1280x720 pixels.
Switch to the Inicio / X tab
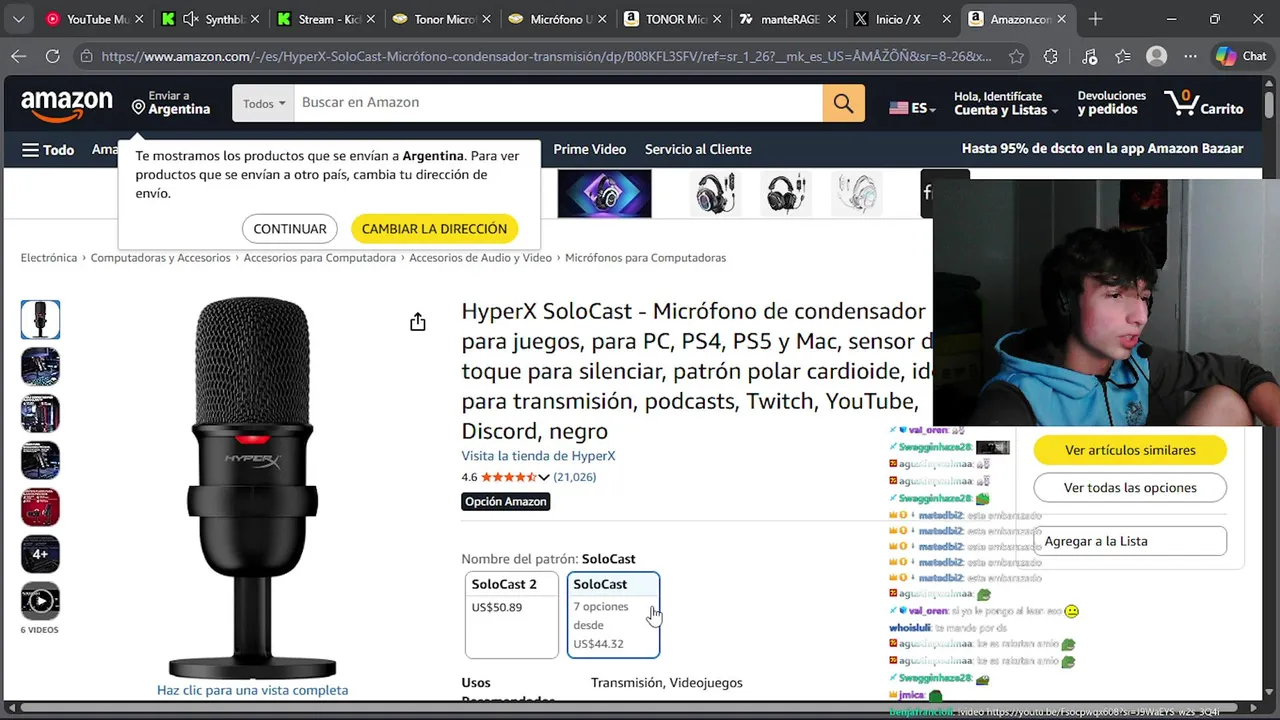902,19
